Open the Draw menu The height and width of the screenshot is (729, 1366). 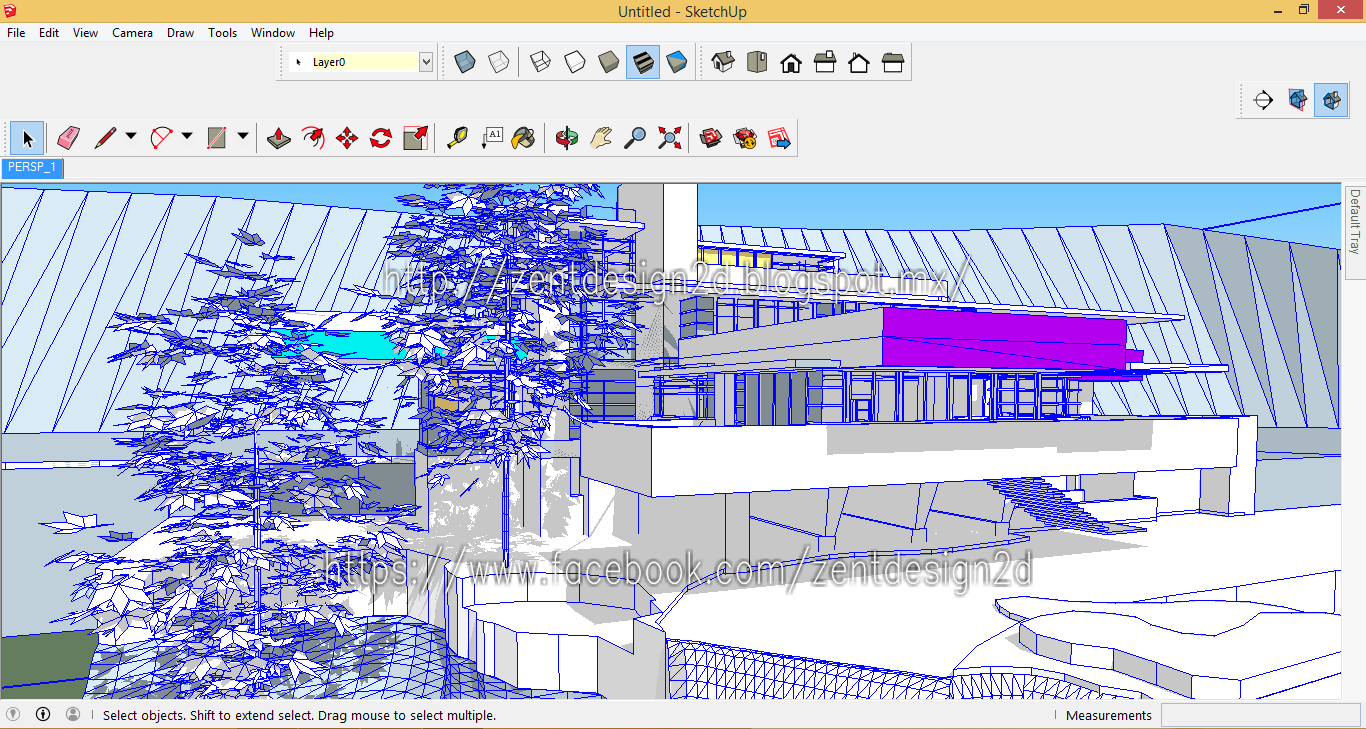click(181, 33)
